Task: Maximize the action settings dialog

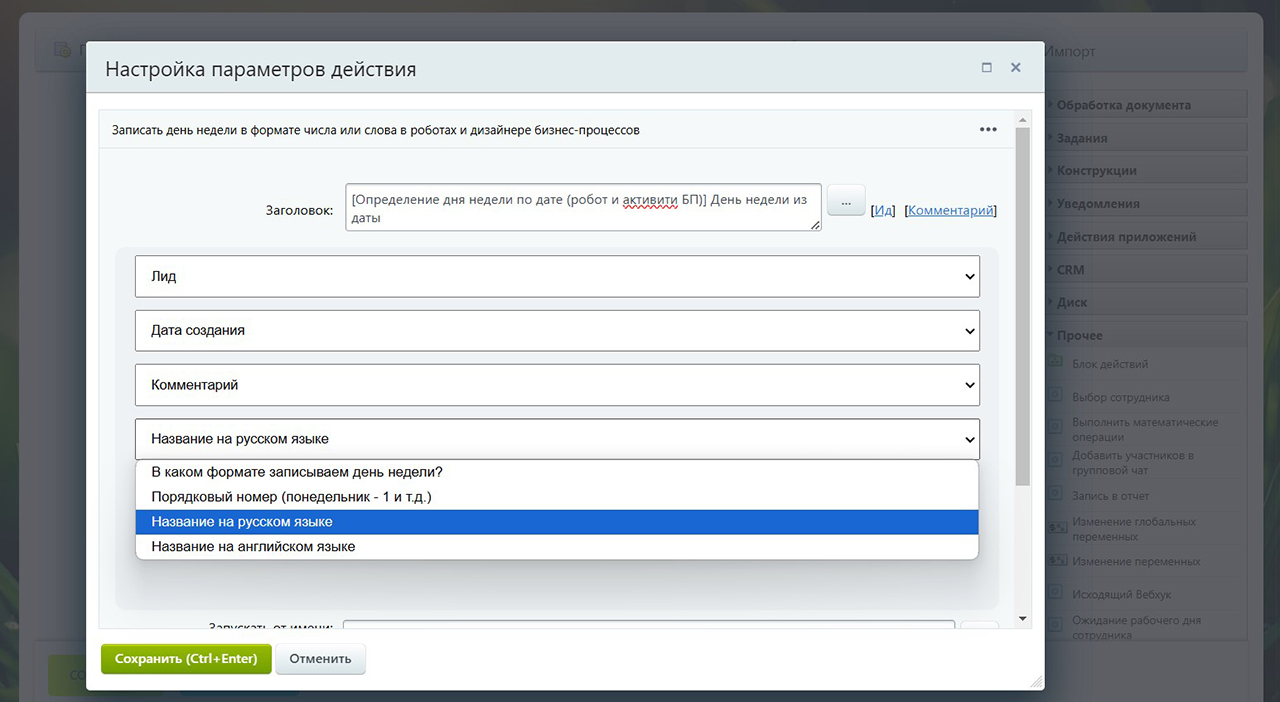Action: pos(987,68)
